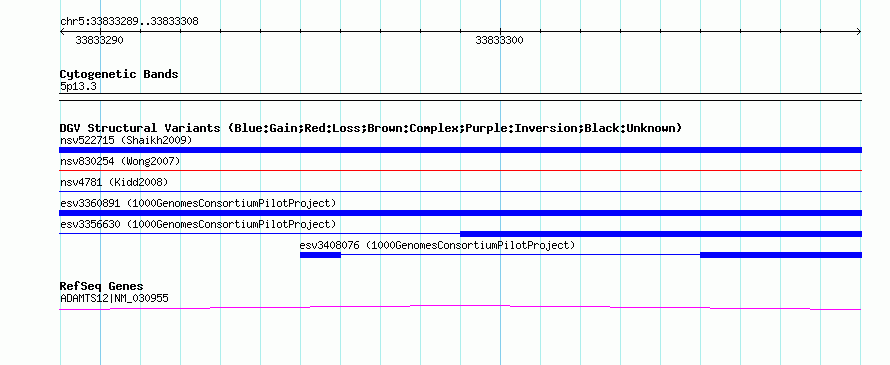Click the Cytogenetic Bands track heading
Screen dimensions: 890x365
[x=119, y=74]
